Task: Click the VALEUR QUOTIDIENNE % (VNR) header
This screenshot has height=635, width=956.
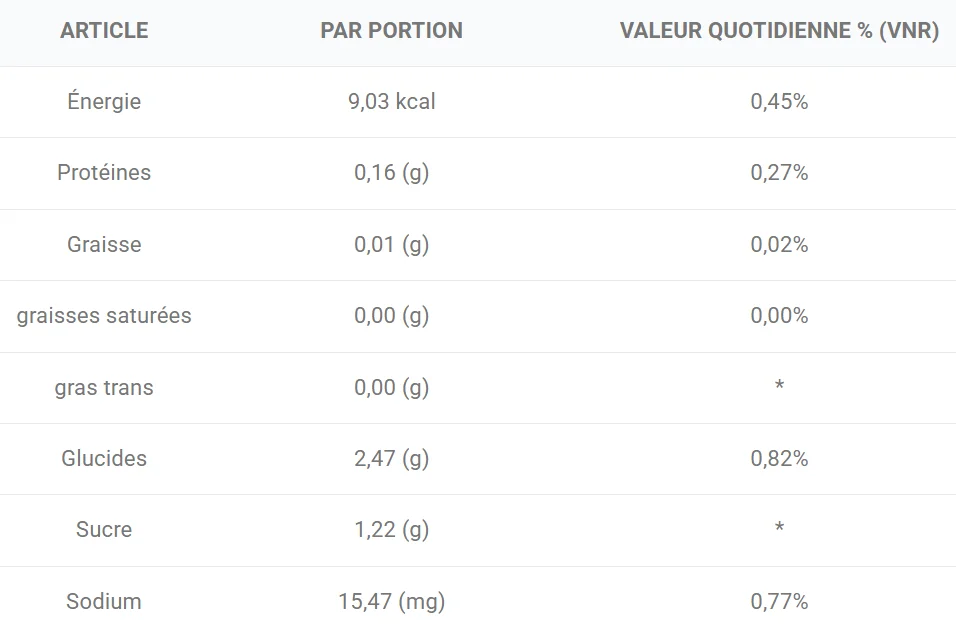Action: coord(779,31)
